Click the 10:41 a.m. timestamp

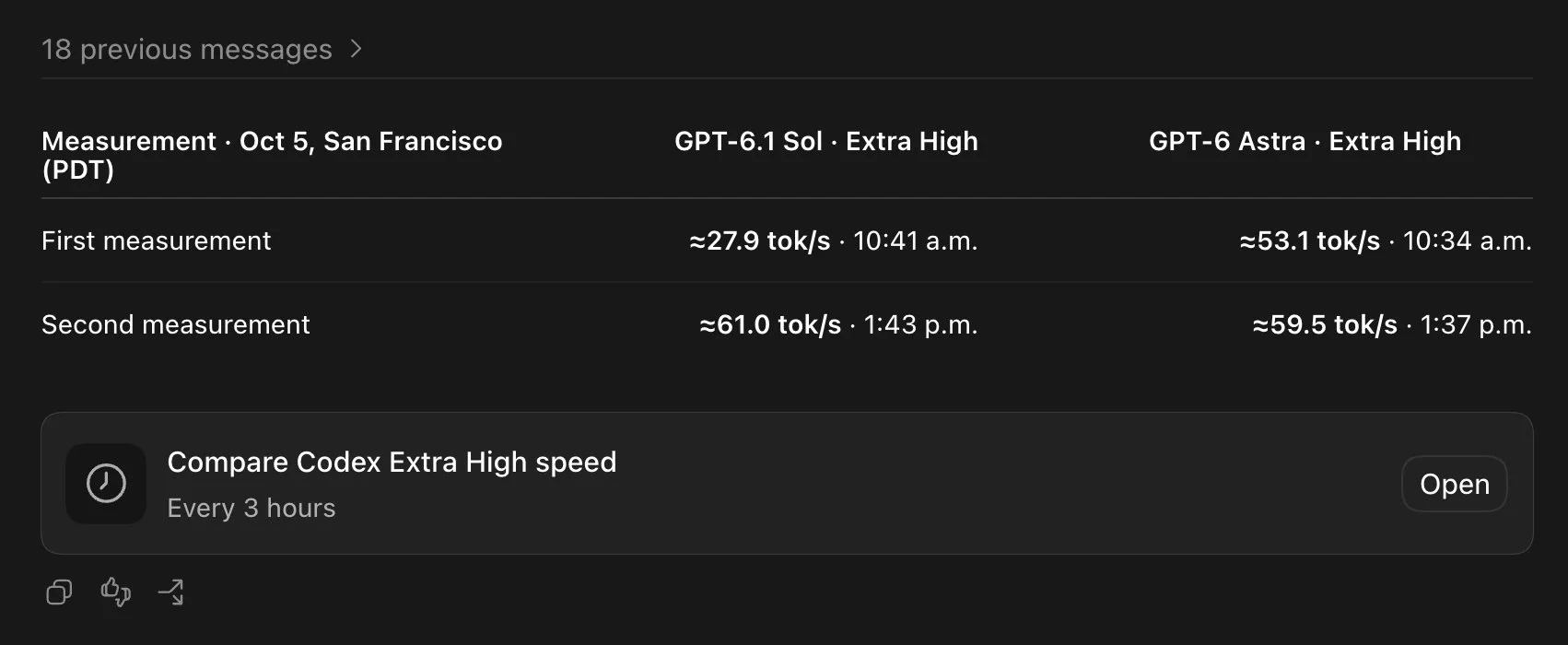point(916,240)
